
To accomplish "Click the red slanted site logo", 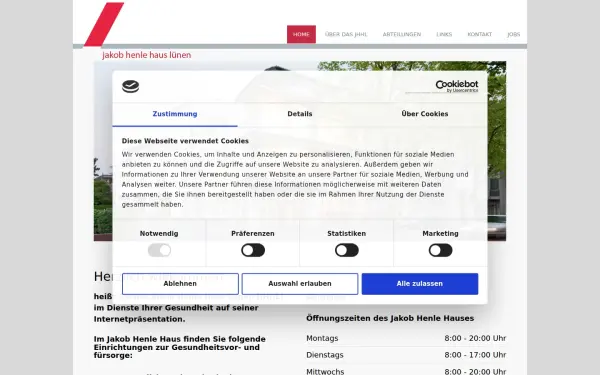I will click(x=104, y=24).
